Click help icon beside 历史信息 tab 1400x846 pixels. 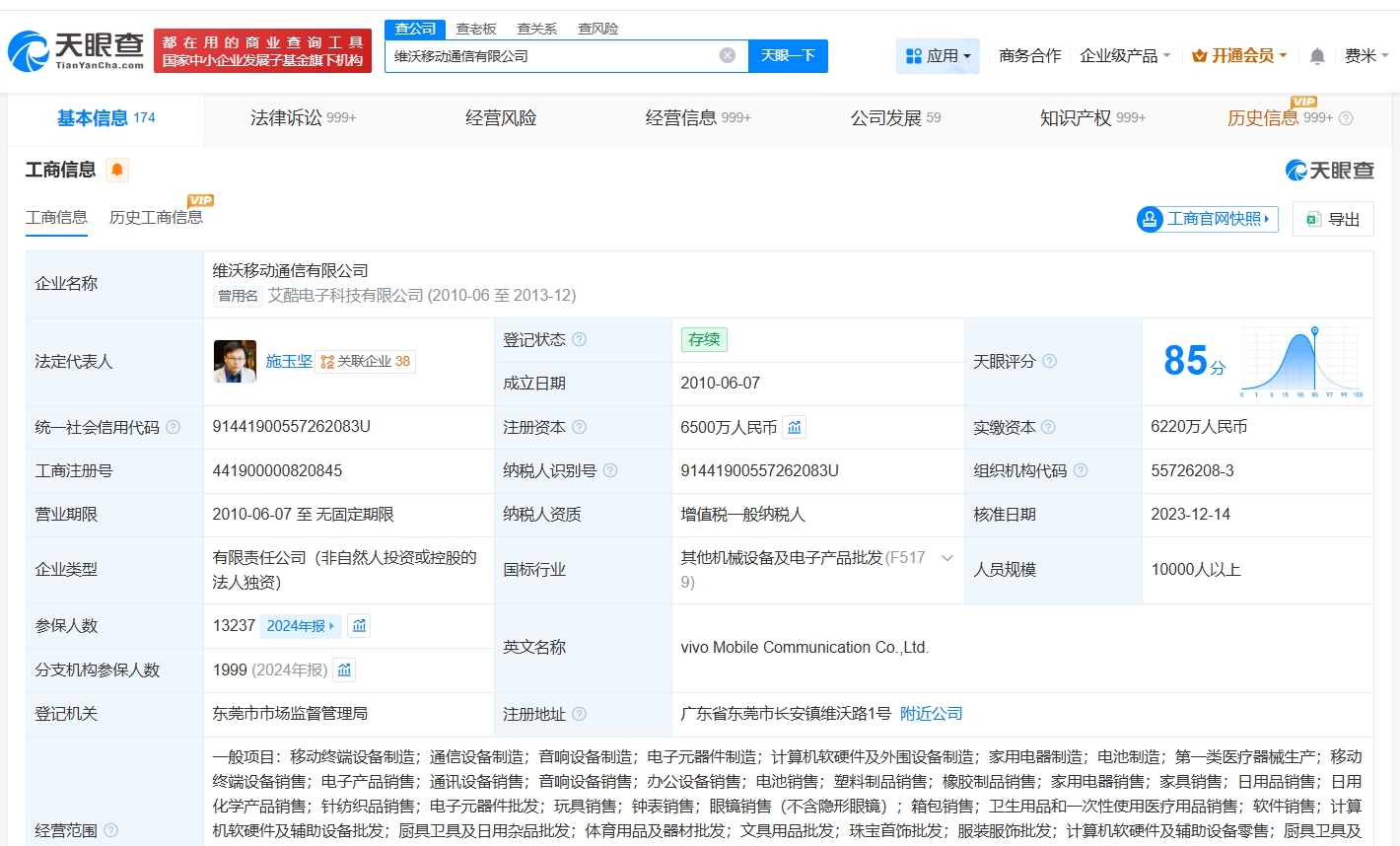tap(1346, 118)
